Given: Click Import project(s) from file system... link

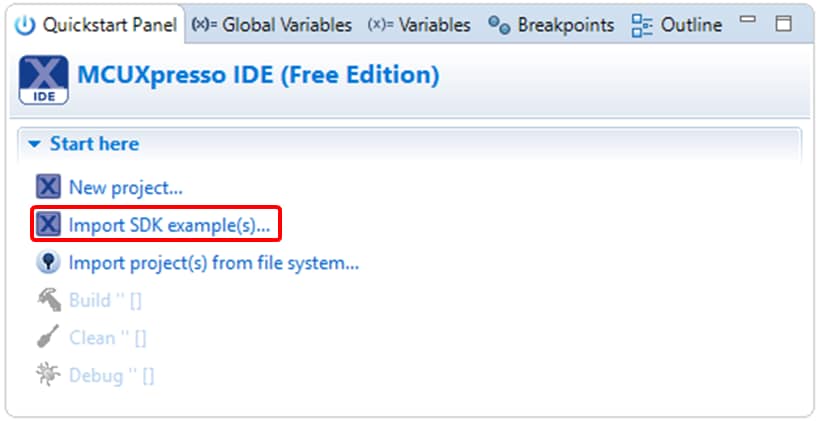Looking at the screenshot, I should [x=213, y=263].
